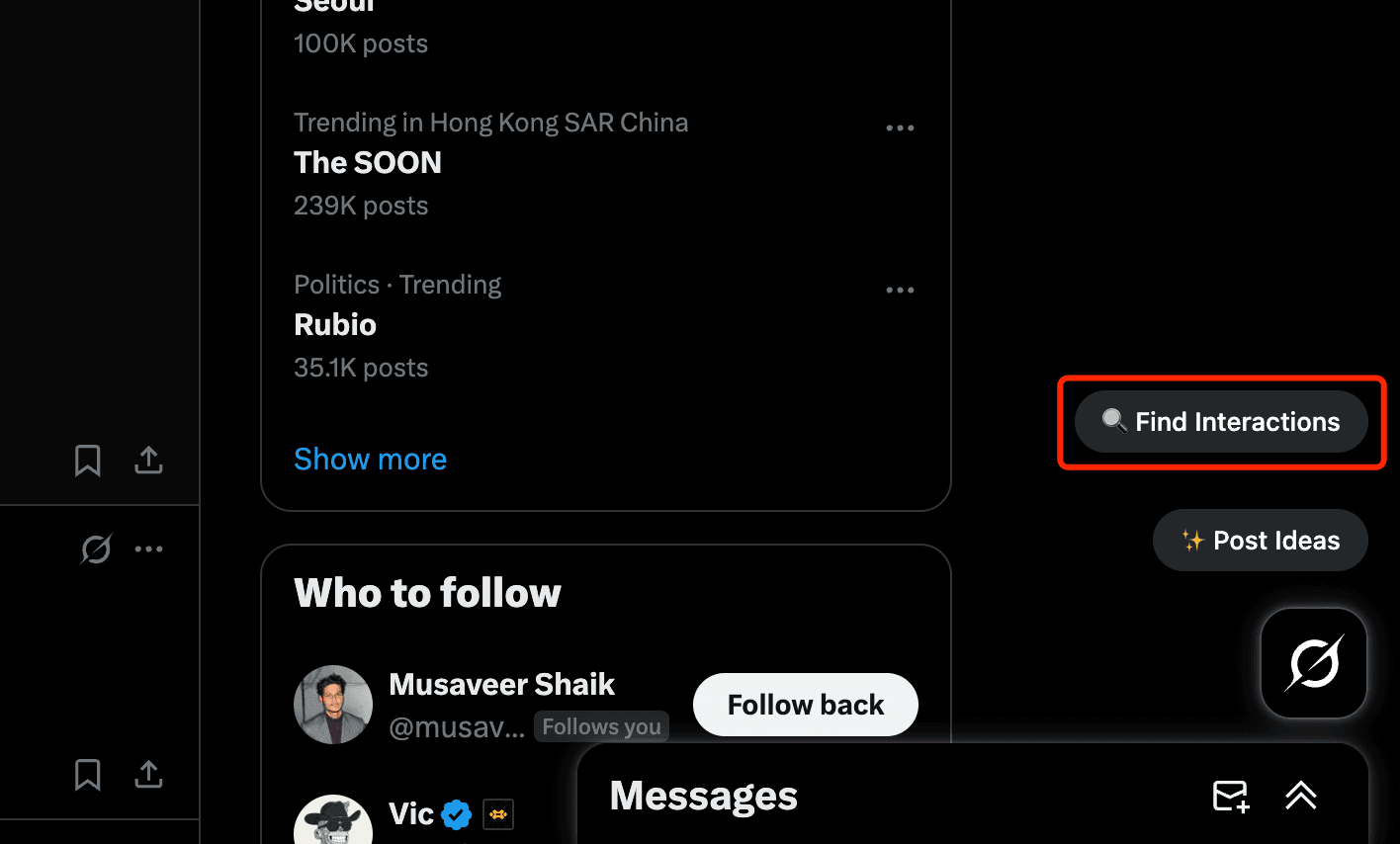The height and width of the screenshot is (844, 1400).
Task: Bookmark the lower post
Action: pos(88,775)
